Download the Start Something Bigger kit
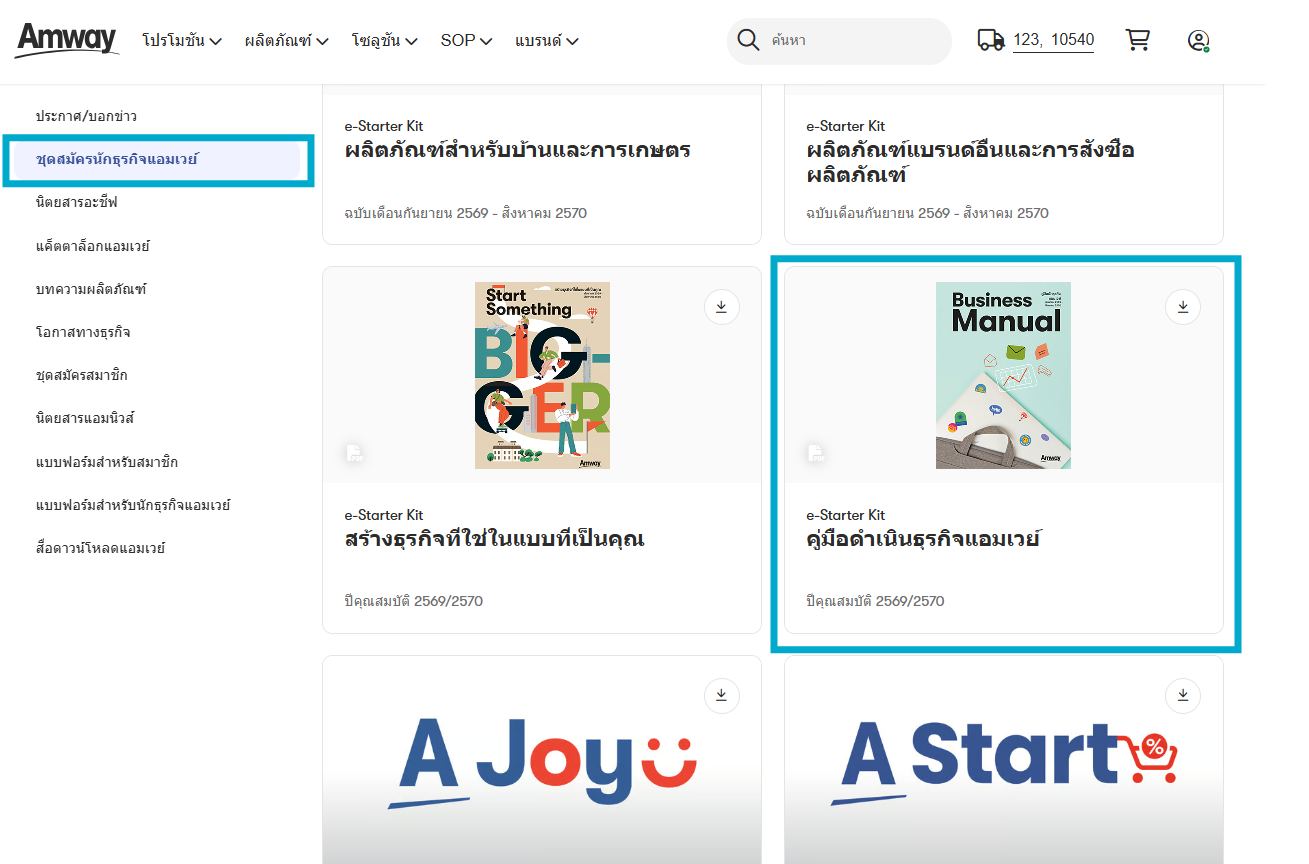 (722, 307)
